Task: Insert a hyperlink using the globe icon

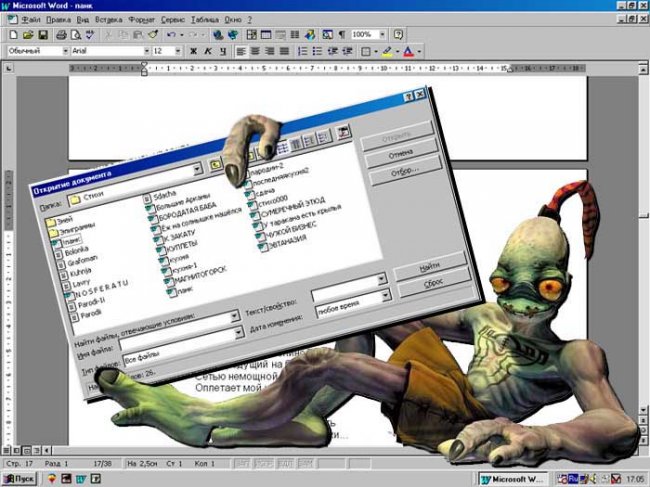Action: pyautogui.click(x=218, y=35)
